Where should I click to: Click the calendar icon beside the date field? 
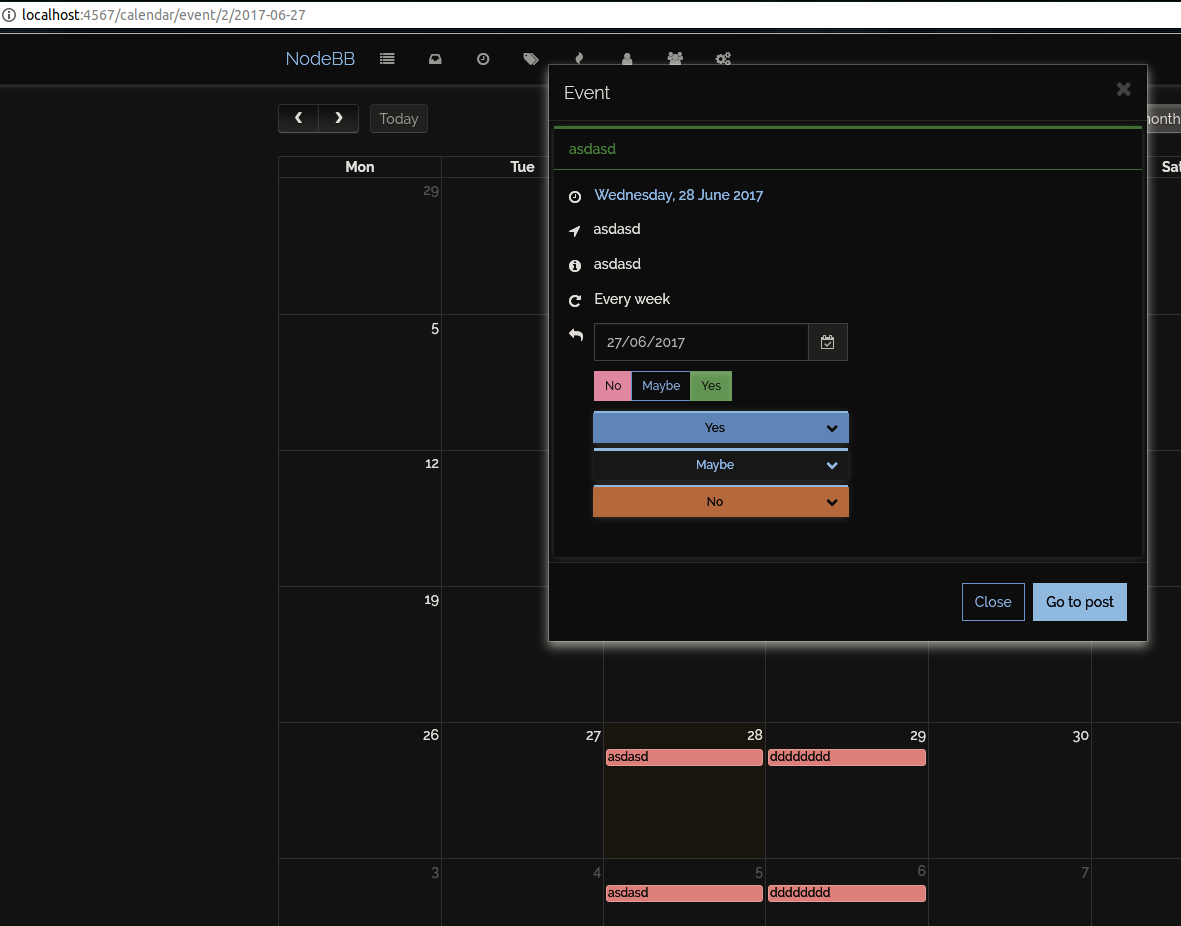(828, 342)
